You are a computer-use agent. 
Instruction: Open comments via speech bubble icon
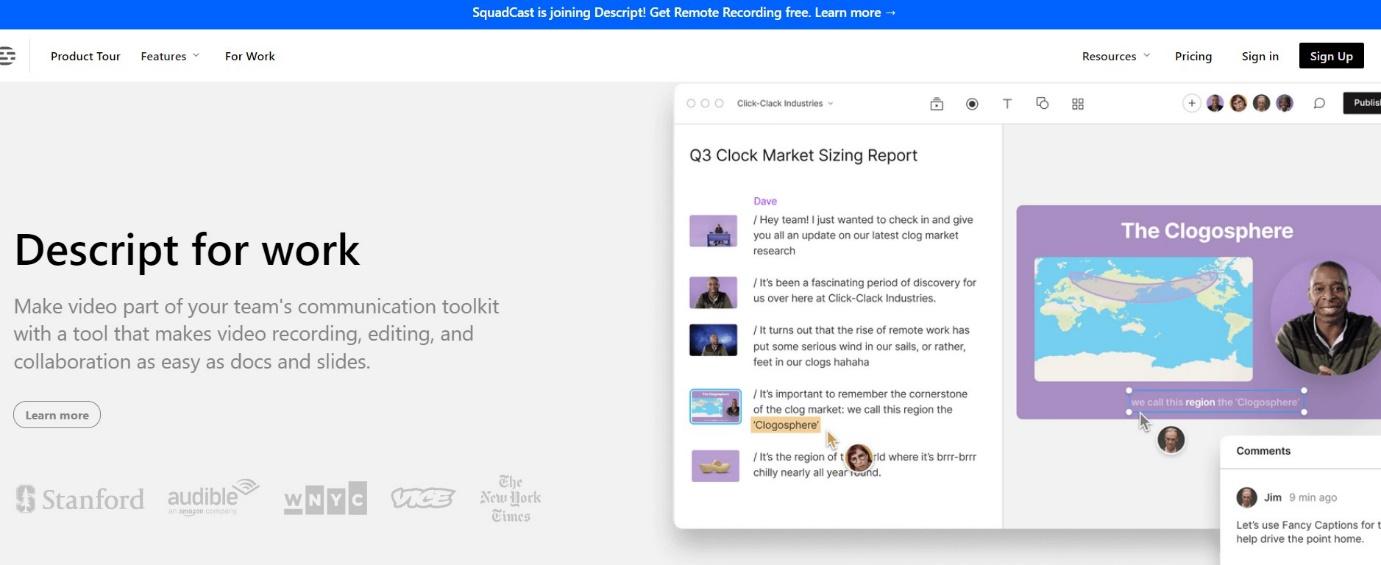1319,103
